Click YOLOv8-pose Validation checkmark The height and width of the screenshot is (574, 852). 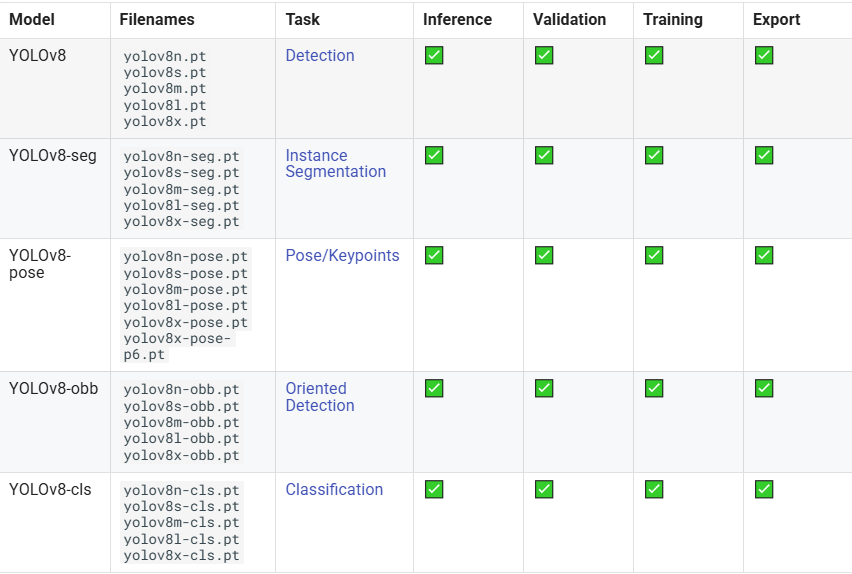click(544, 255)
